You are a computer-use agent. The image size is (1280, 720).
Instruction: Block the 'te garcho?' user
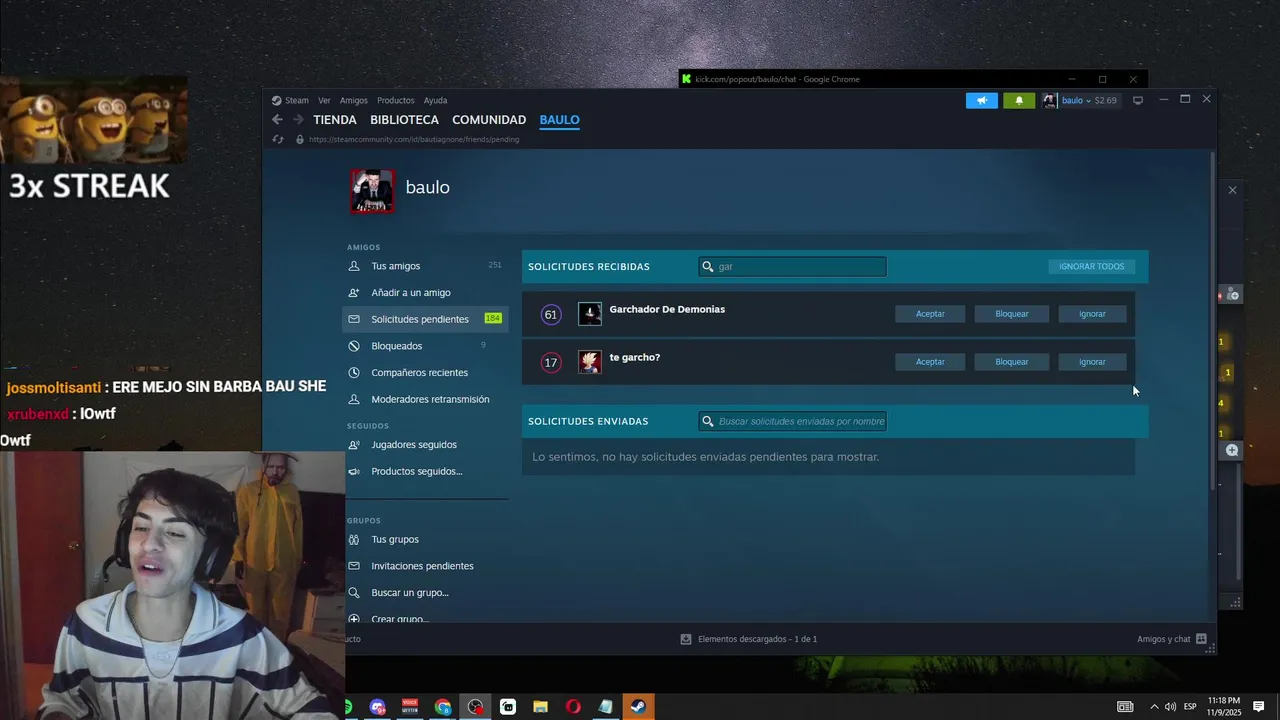click(1011, 362)
